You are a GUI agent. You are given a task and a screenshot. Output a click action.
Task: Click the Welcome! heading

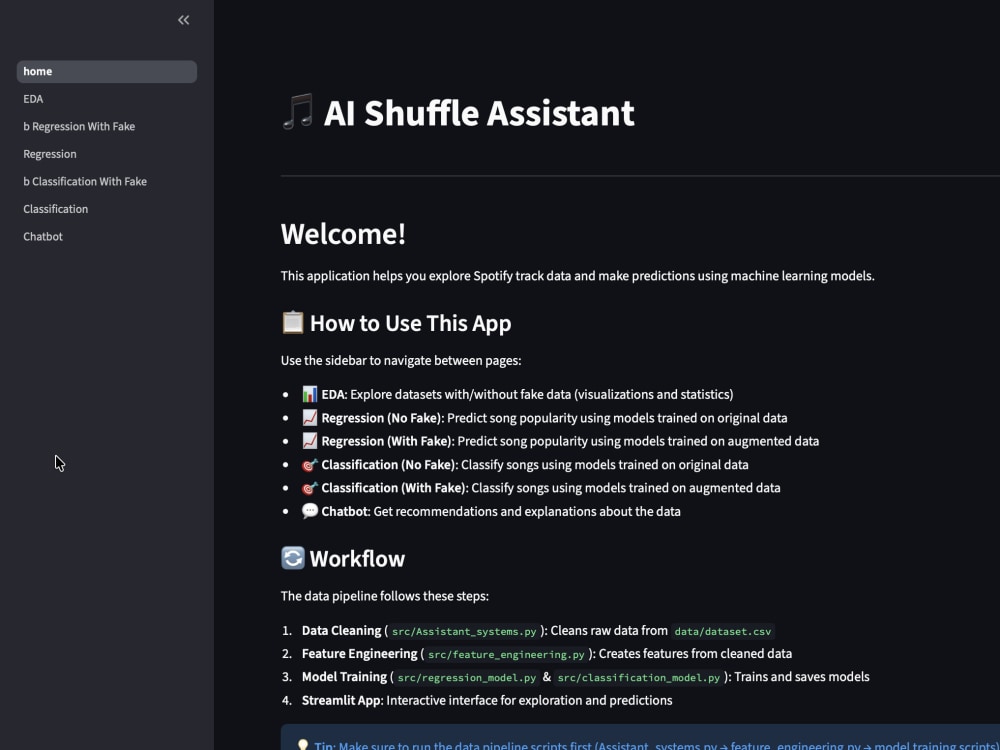[343, 234]
